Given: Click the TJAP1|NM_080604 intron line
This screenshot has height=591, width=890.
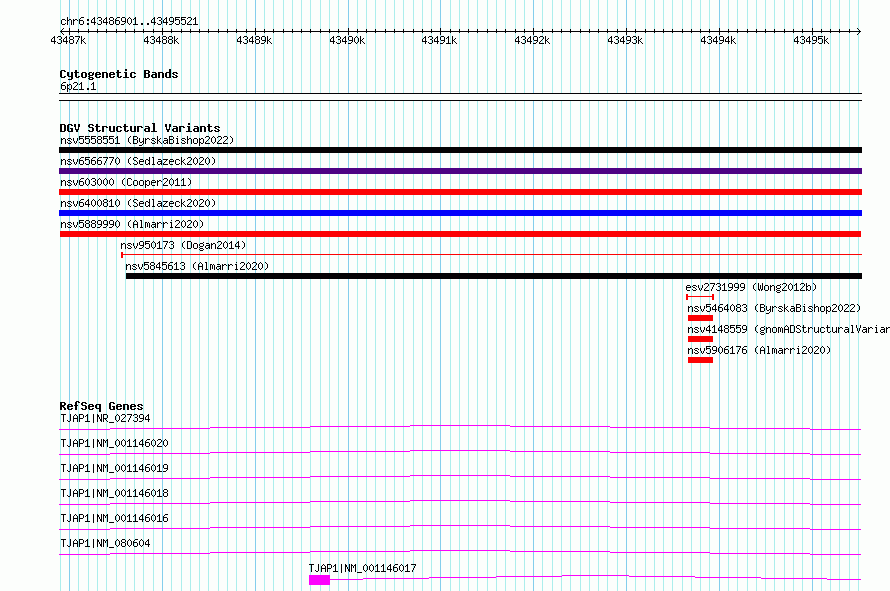Looking at the screenshot, I should [x=460, y=552].
